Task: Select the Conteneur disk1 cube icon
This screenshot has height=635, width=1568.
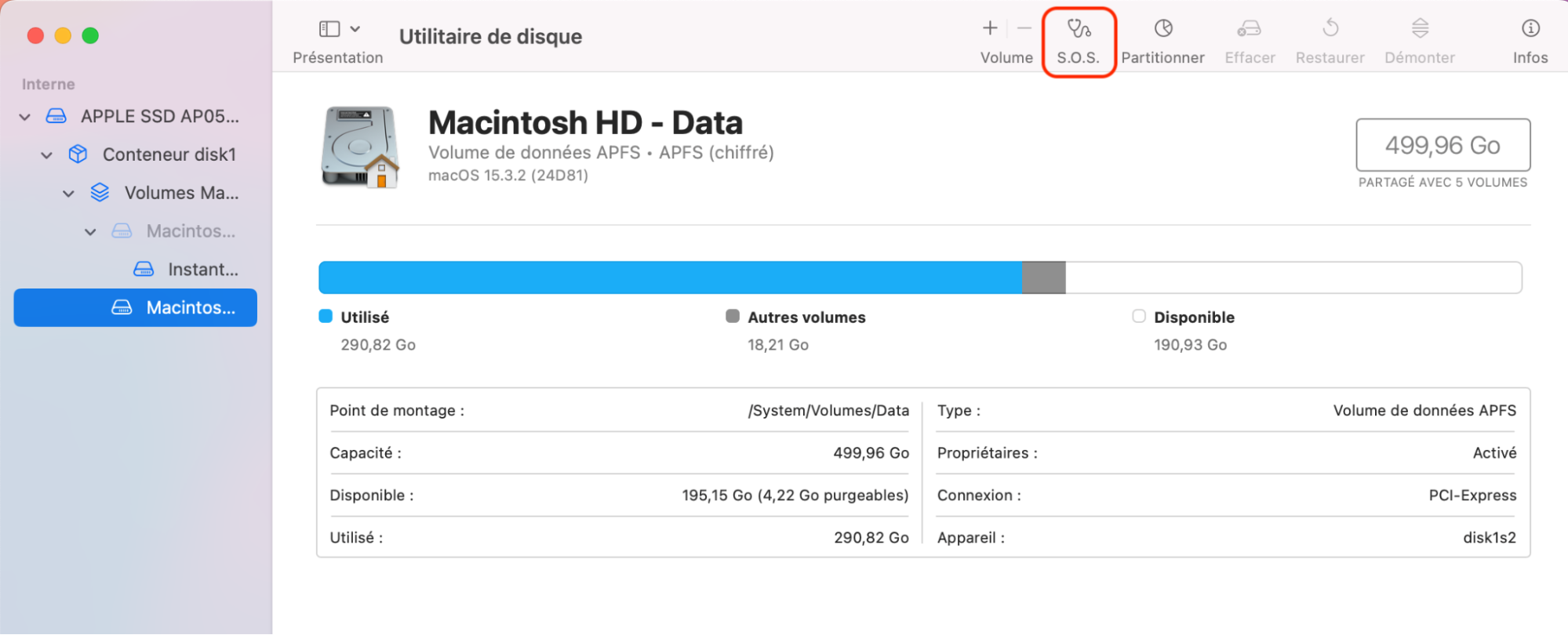Action: [x=78, y=154]
